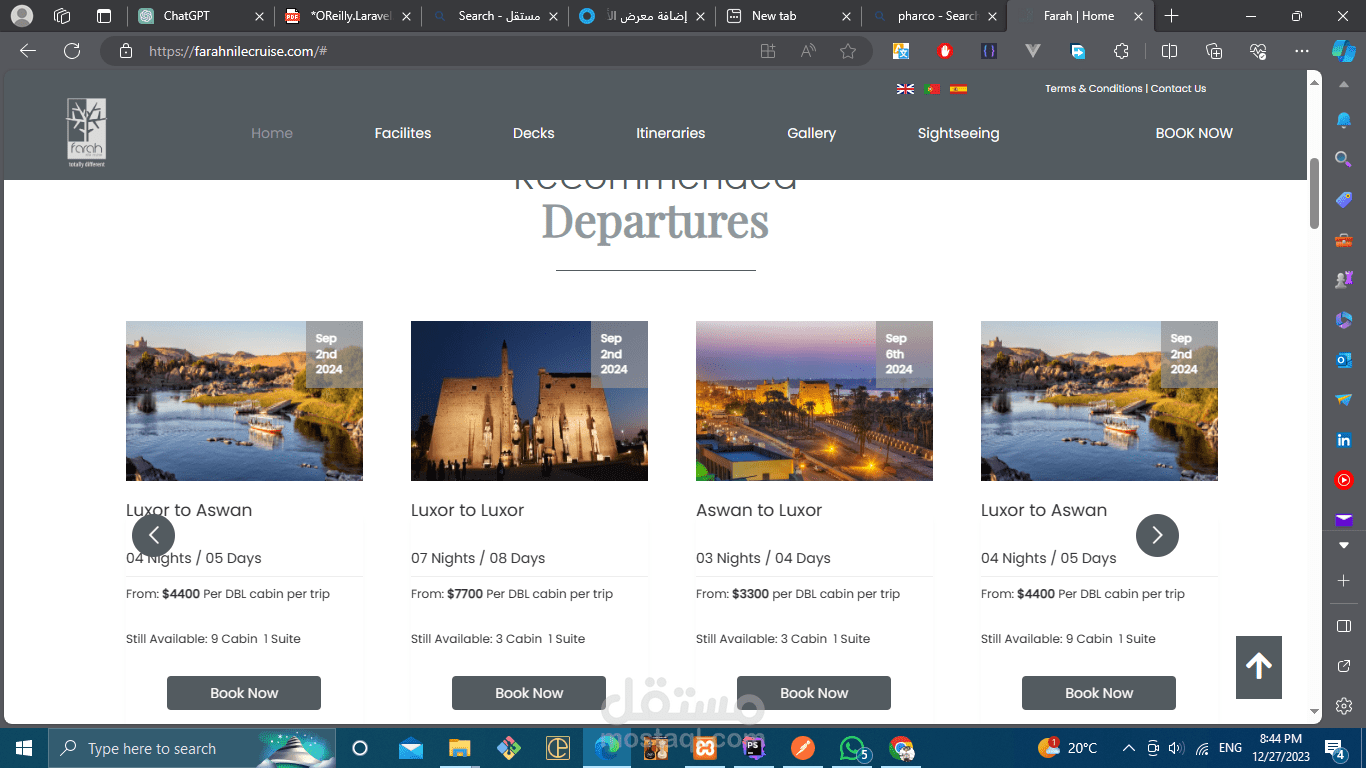This screenshot has width=1366, height=768.
Task: Click the scroll-to-top arrow button
Action: pos(1259,667)
